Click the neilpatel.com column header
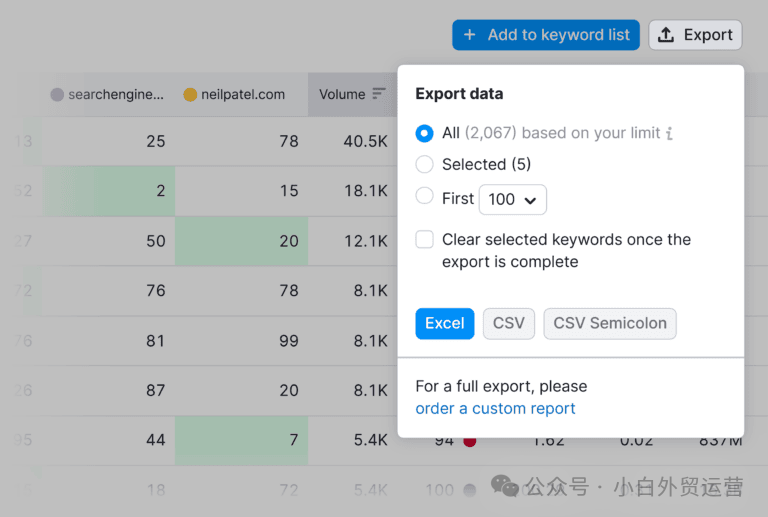The width and height of the screenshot is (768, 517). pos(241,94)
